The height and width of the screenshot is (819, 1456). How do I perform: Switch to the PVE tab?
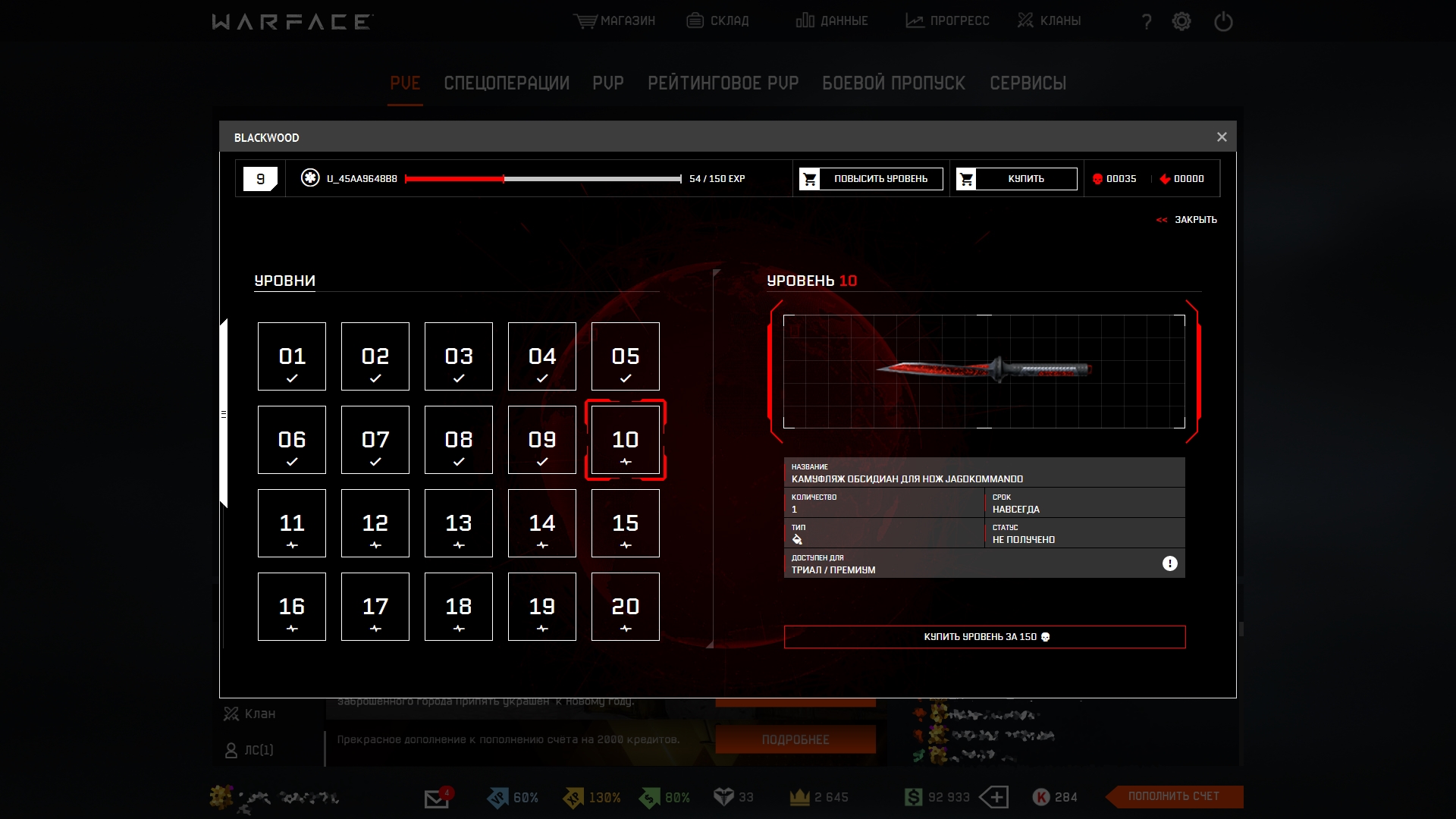pyautogui.click(x=405, y=83)
